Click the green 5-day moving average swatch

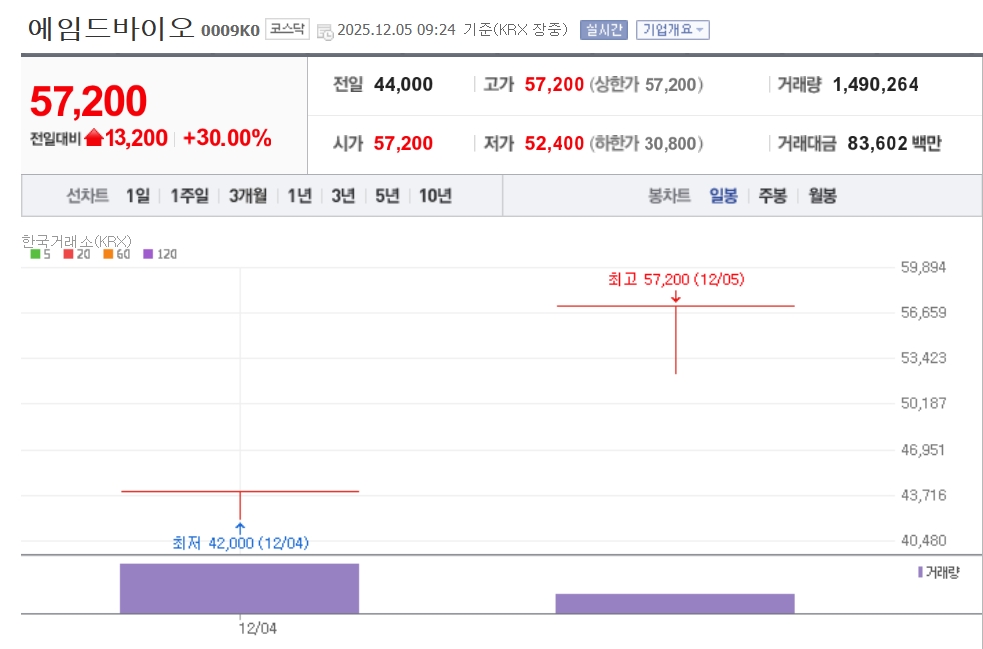coord(35,254)
